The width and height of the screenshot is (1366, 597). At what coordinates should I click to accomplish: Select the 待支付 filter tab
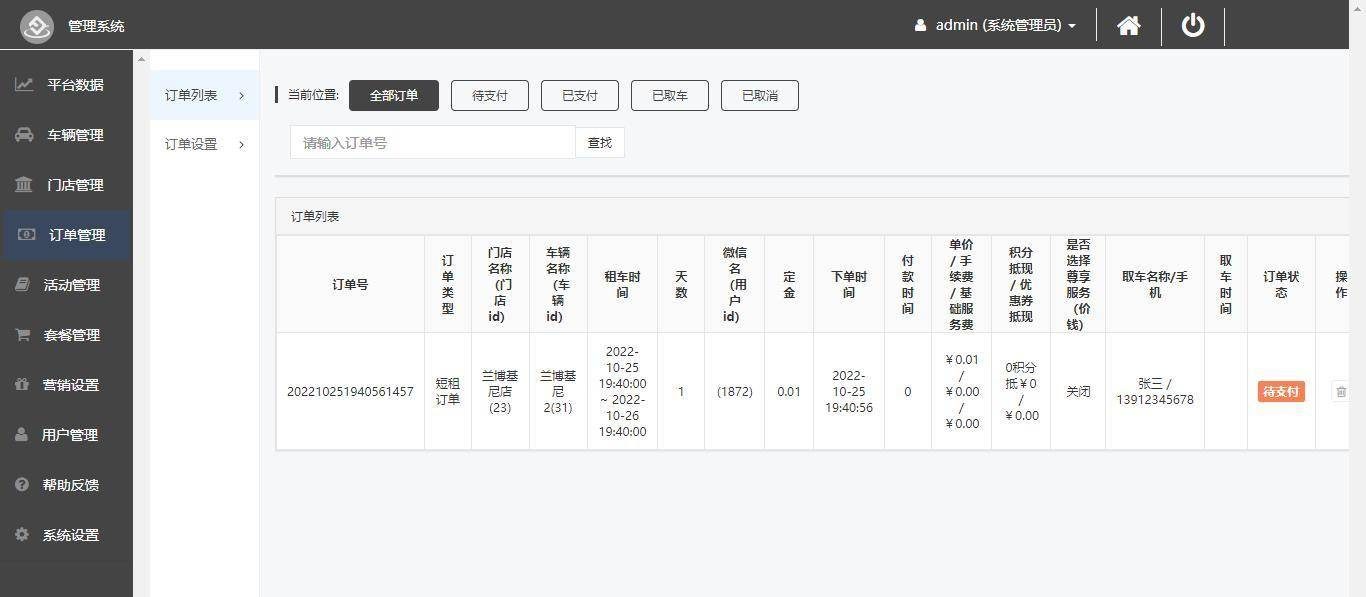[x=490, y=96]
